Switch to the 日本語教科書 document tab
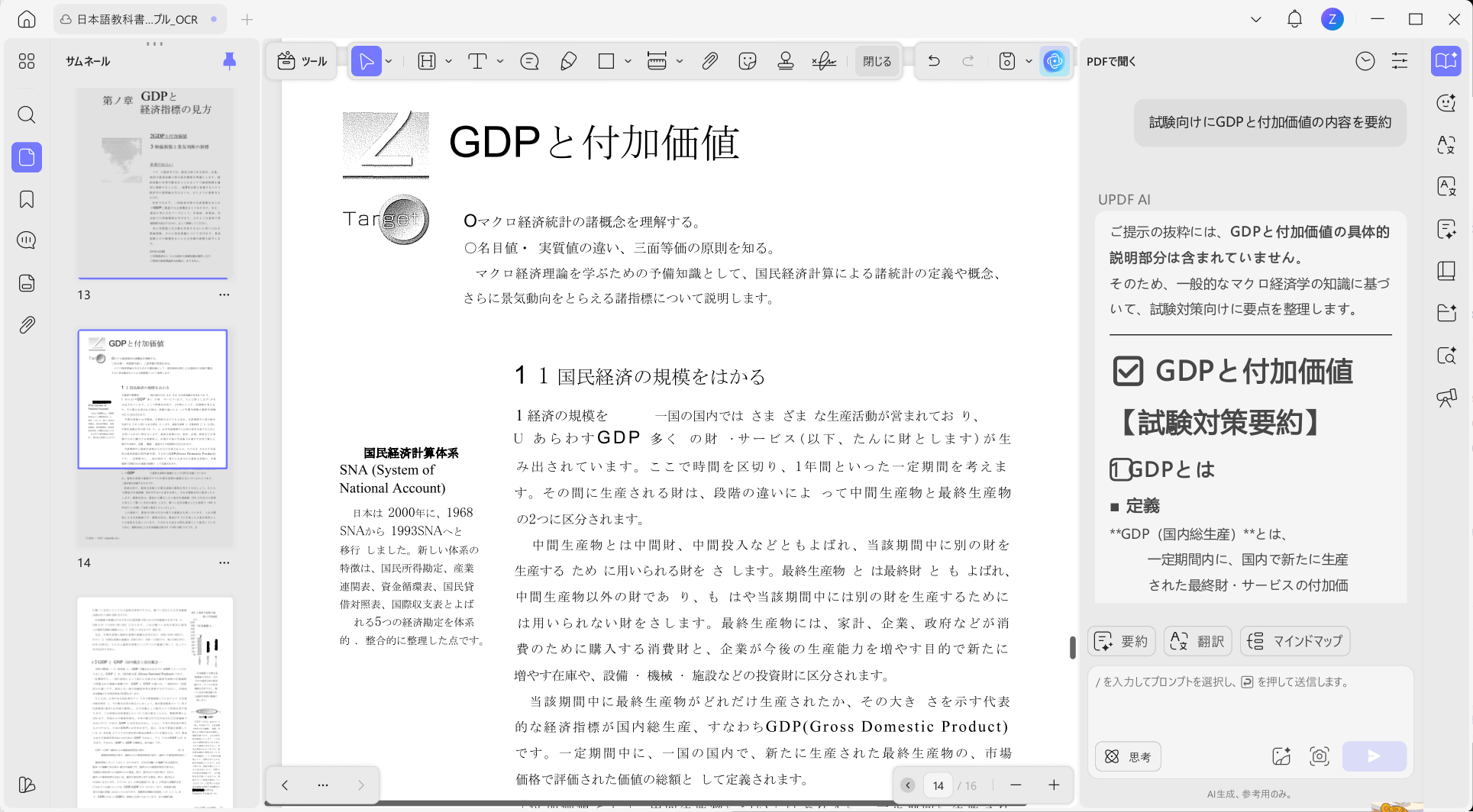The height and width of the screenshot is (812, 1473). pos(137,19)
